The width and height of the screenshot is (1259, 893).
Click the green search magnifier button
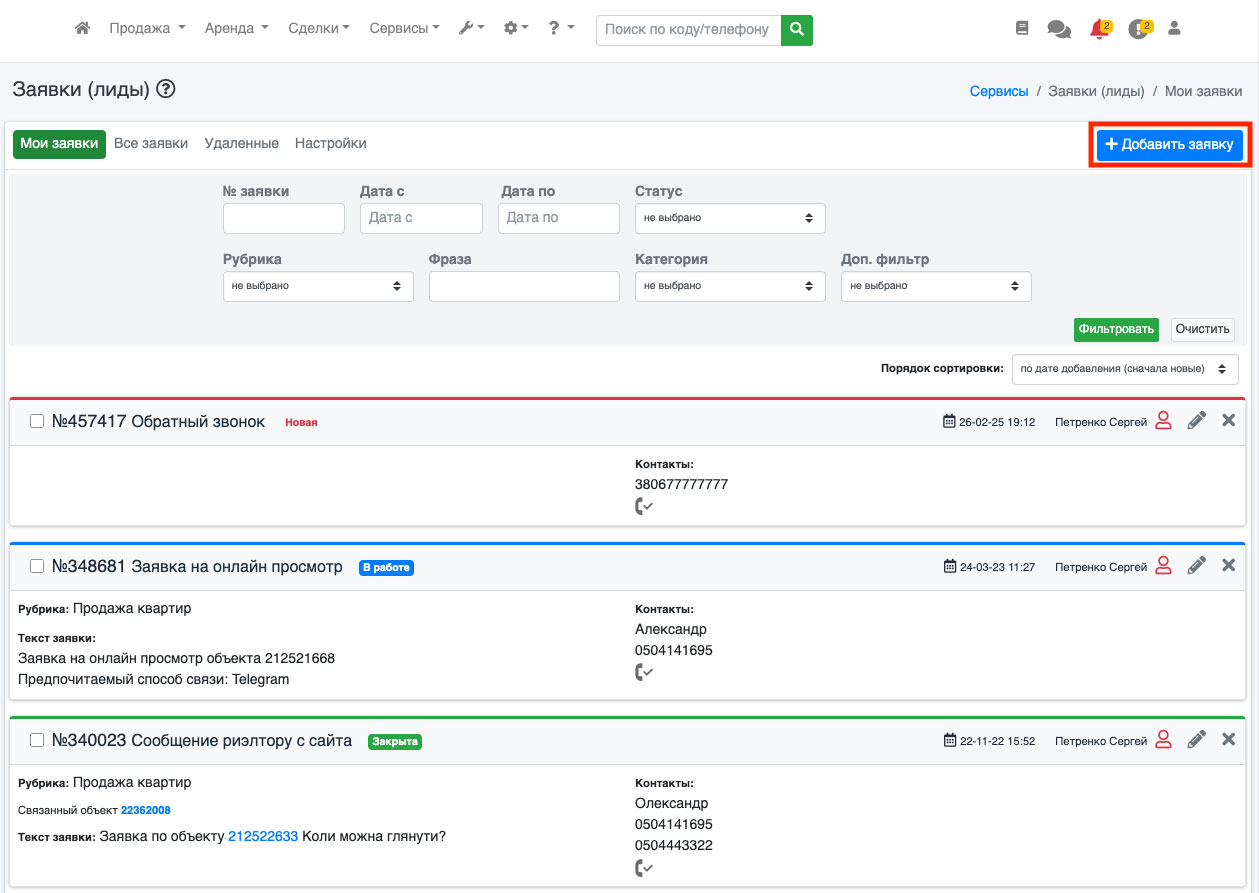point(796,30)
